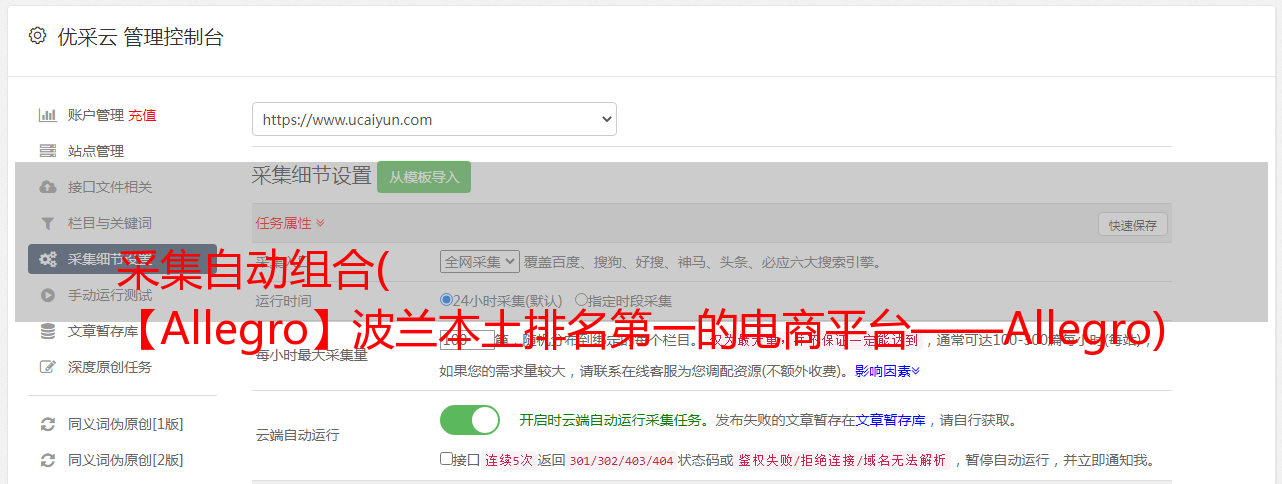Click the 云端自动运行 row label
The width and height of the screenshot is (1282, 484).
click(297, 435)
